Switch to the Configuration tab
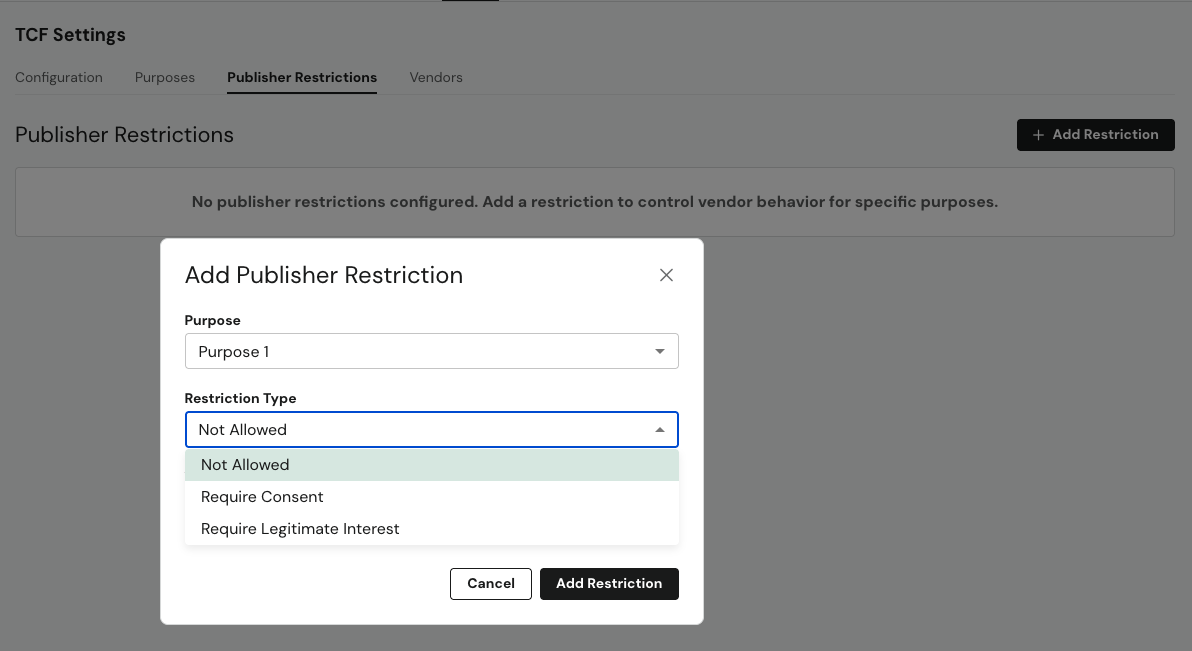 59,78
